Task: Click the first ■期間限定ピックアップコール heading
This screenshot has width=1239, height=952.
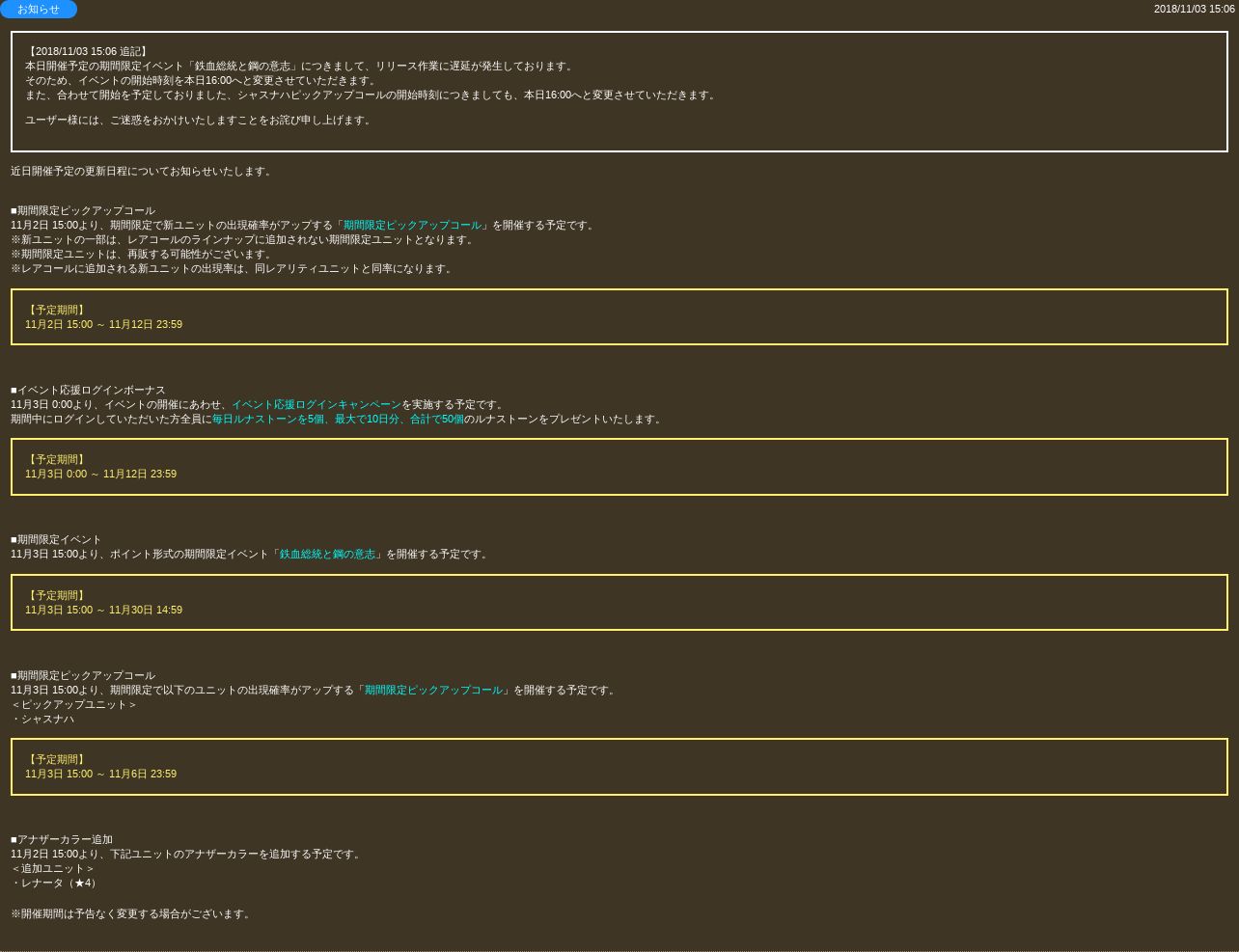Action: click(83, 210)
